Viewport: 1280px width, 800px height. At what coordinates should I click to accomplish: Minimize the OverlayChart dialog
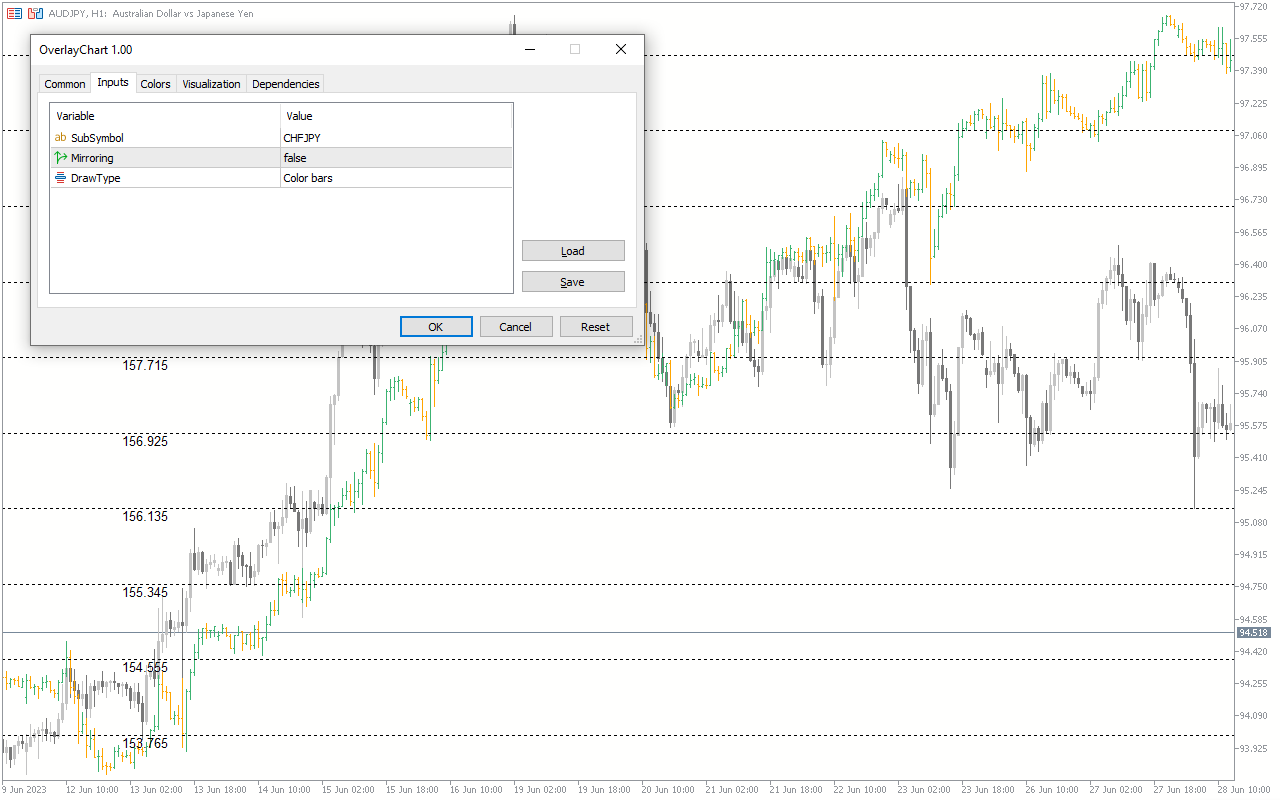click(530, 50)
